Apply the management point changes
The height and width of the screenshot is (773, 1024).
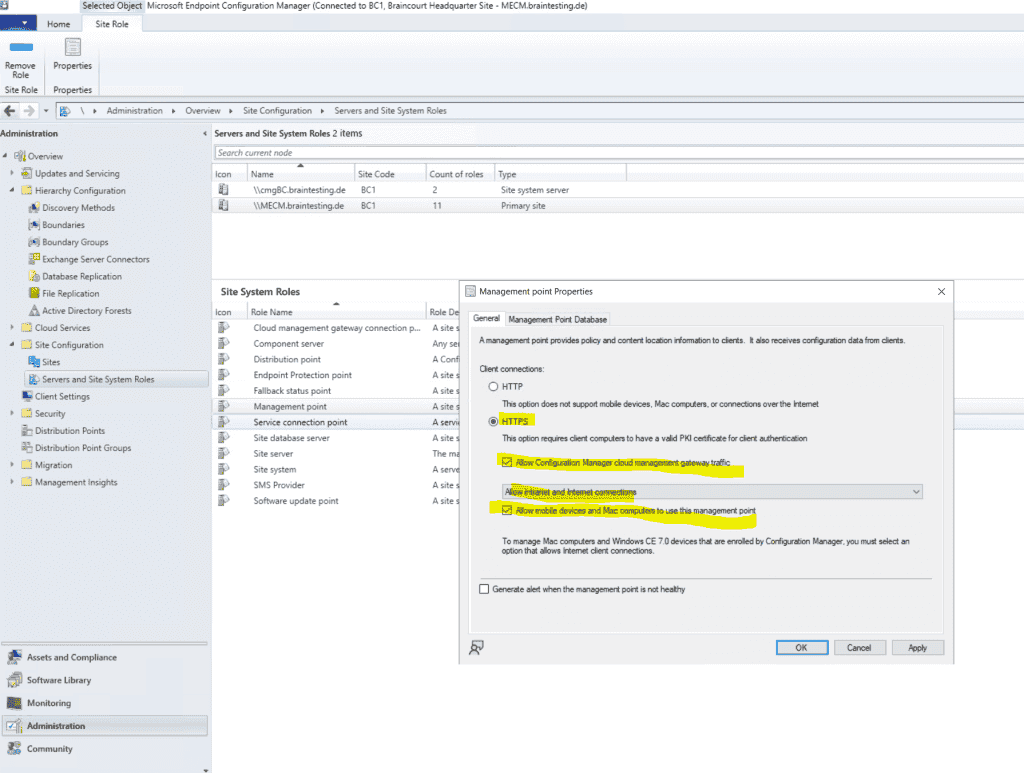click(917, 647)
